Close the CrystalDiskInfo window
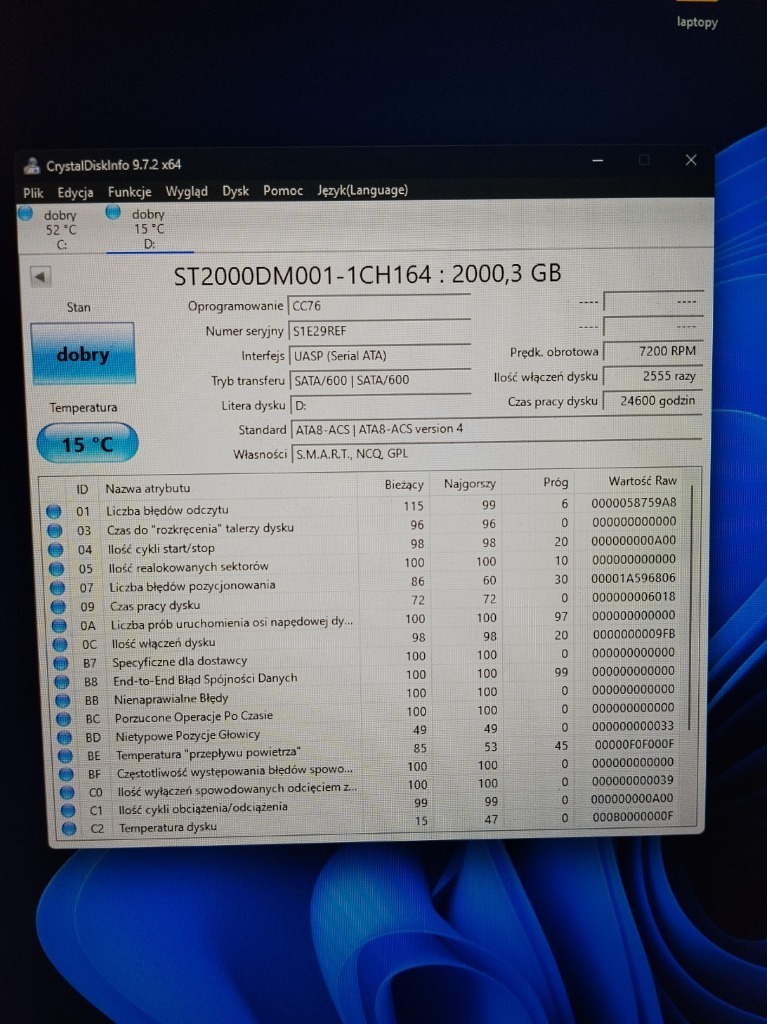Screen dimensions: 767x1024 691,160
